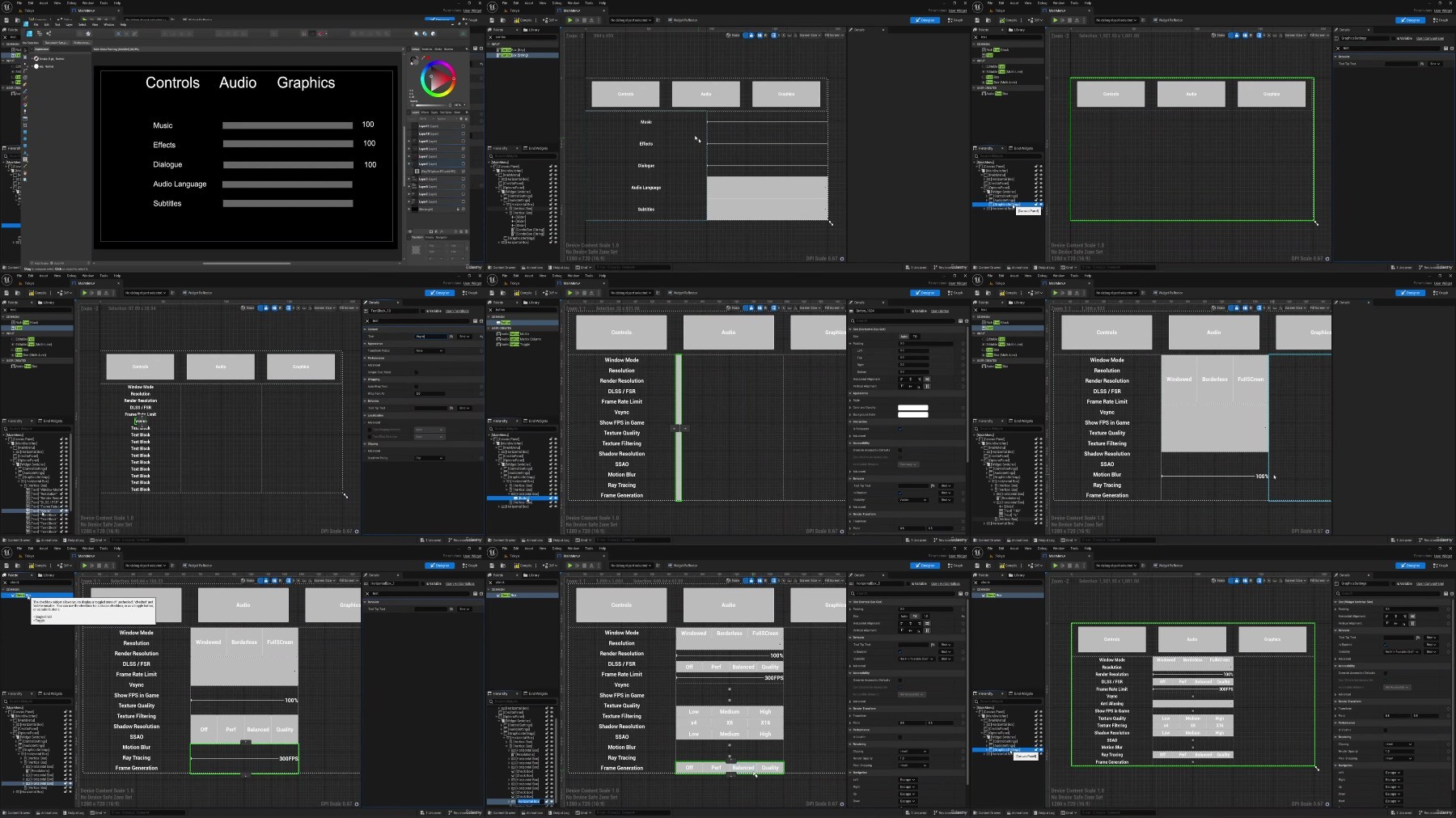This screenshot has width=1456, height=818.
Task: Open Fill Screen dropdown in Audio settings editor
Action: 834,36
